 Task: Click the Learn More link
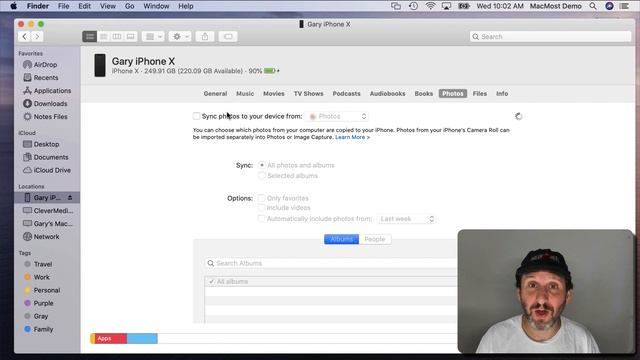pyautogui.click(x=352, y=137)
